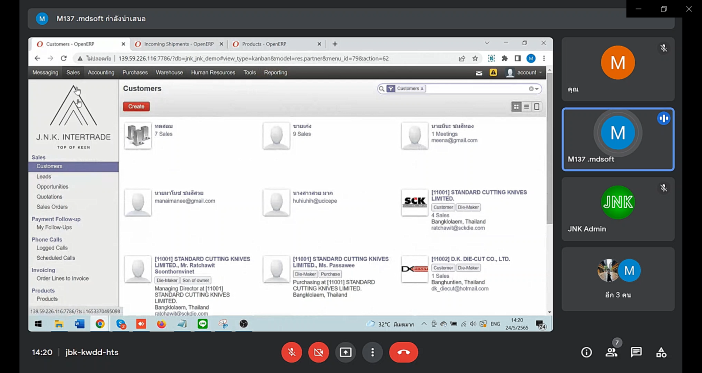Viewport: 702px width, 373px height.
Task: Turn on camera in the Meet control bar
Action: (318, 352)
